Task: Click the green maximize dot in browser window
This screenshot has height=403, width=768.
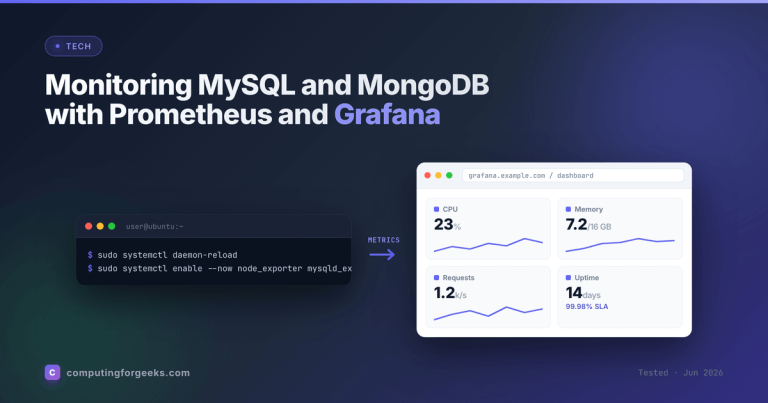Action: click(449, 175)
